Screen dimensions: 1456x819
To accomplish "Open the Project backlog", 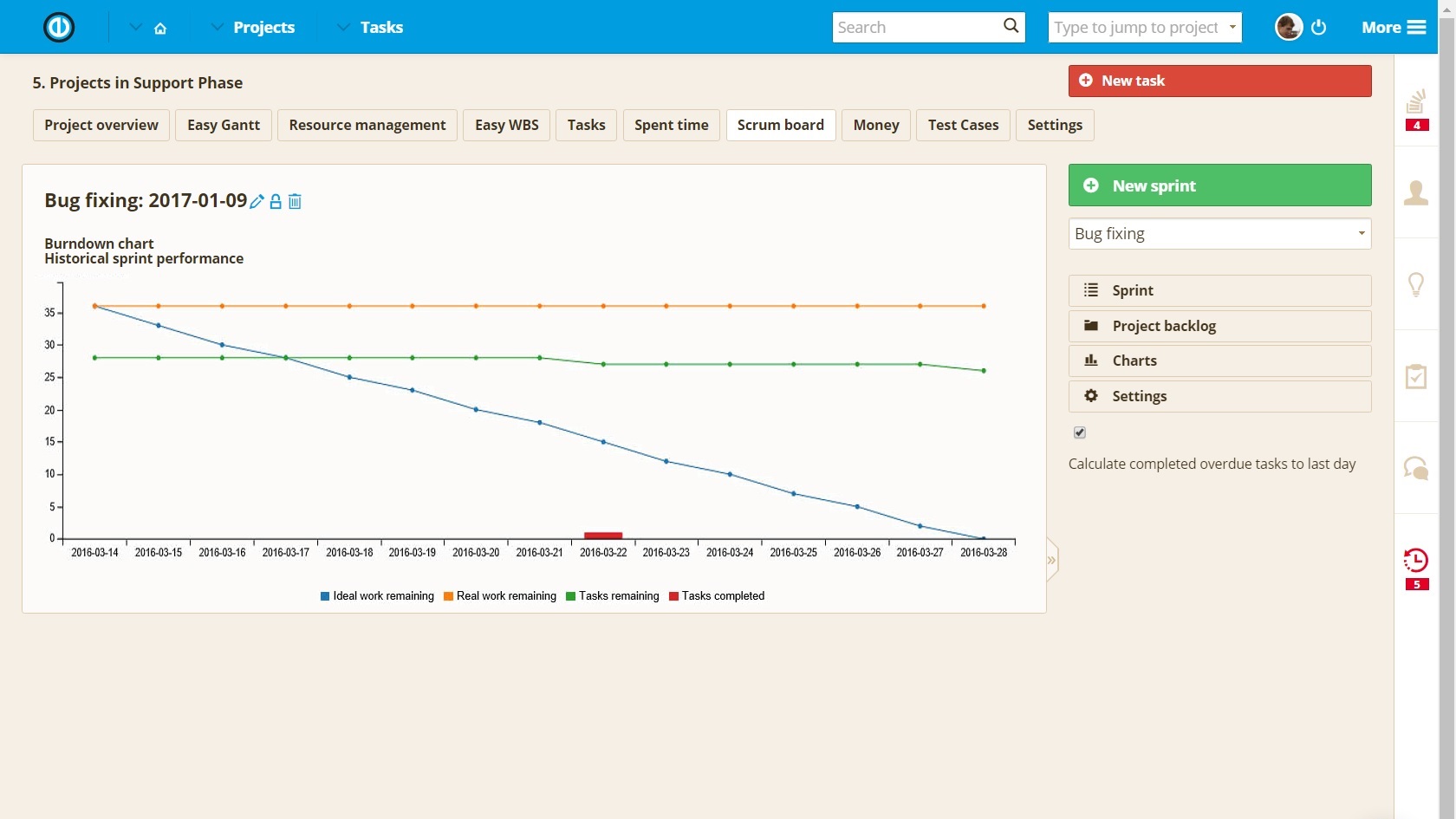I will click(x=1163, y=326).
